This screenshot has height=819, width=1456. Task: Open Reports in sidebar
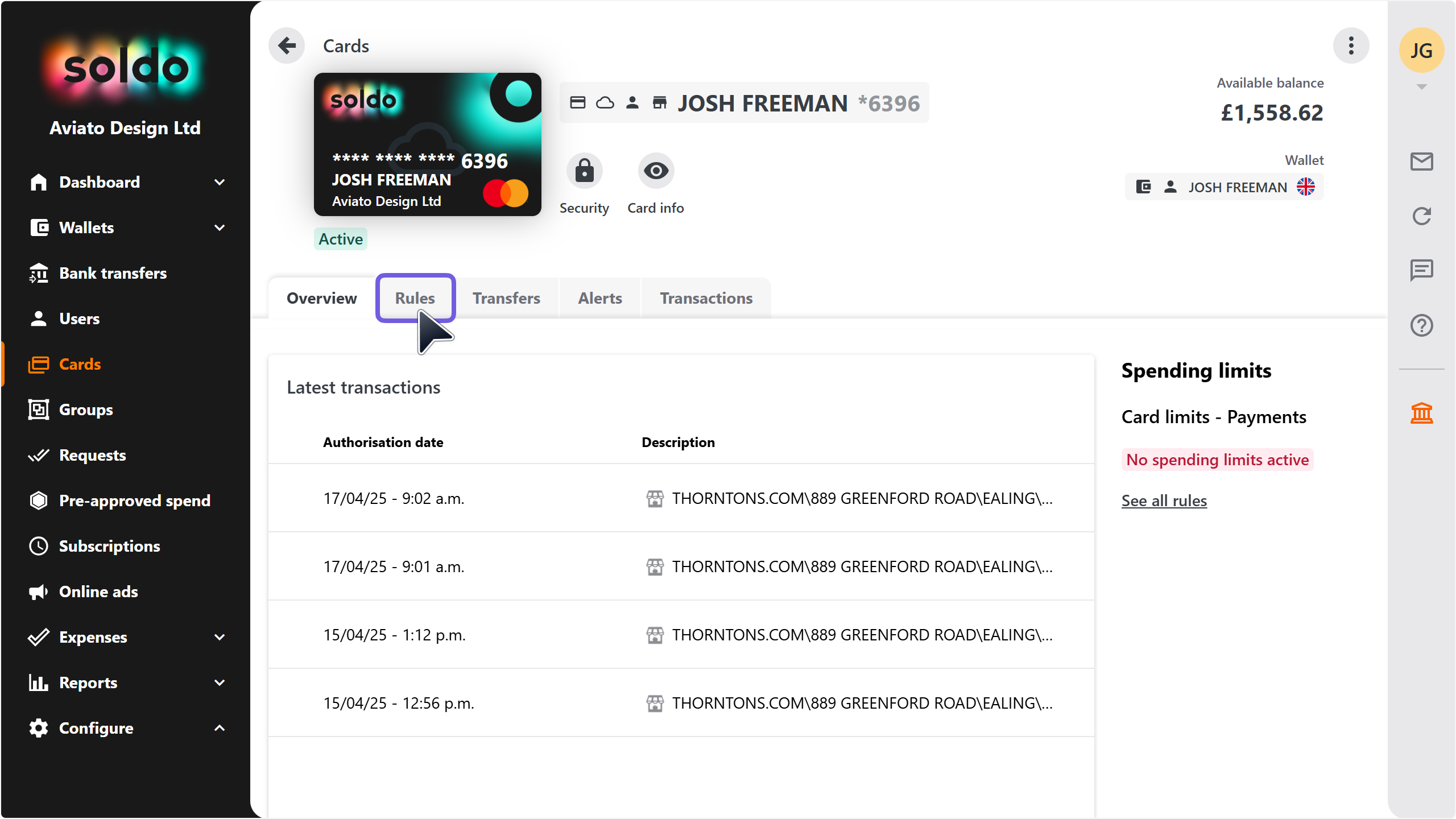[x=88, y=682]
